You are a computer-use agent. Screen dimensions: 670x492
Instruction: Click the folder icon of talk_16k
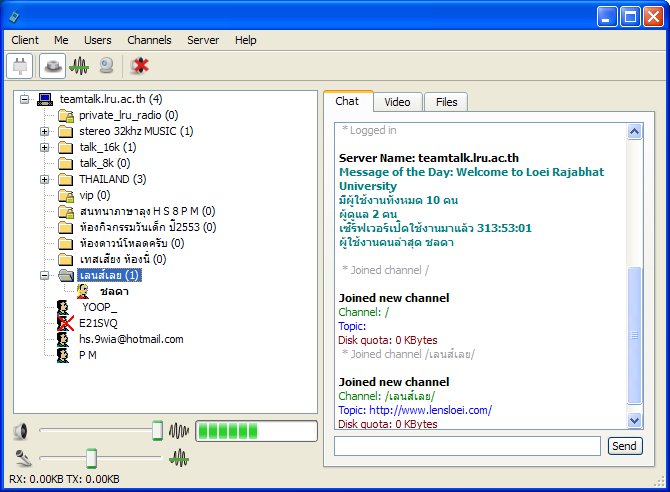tap(65, 147)
